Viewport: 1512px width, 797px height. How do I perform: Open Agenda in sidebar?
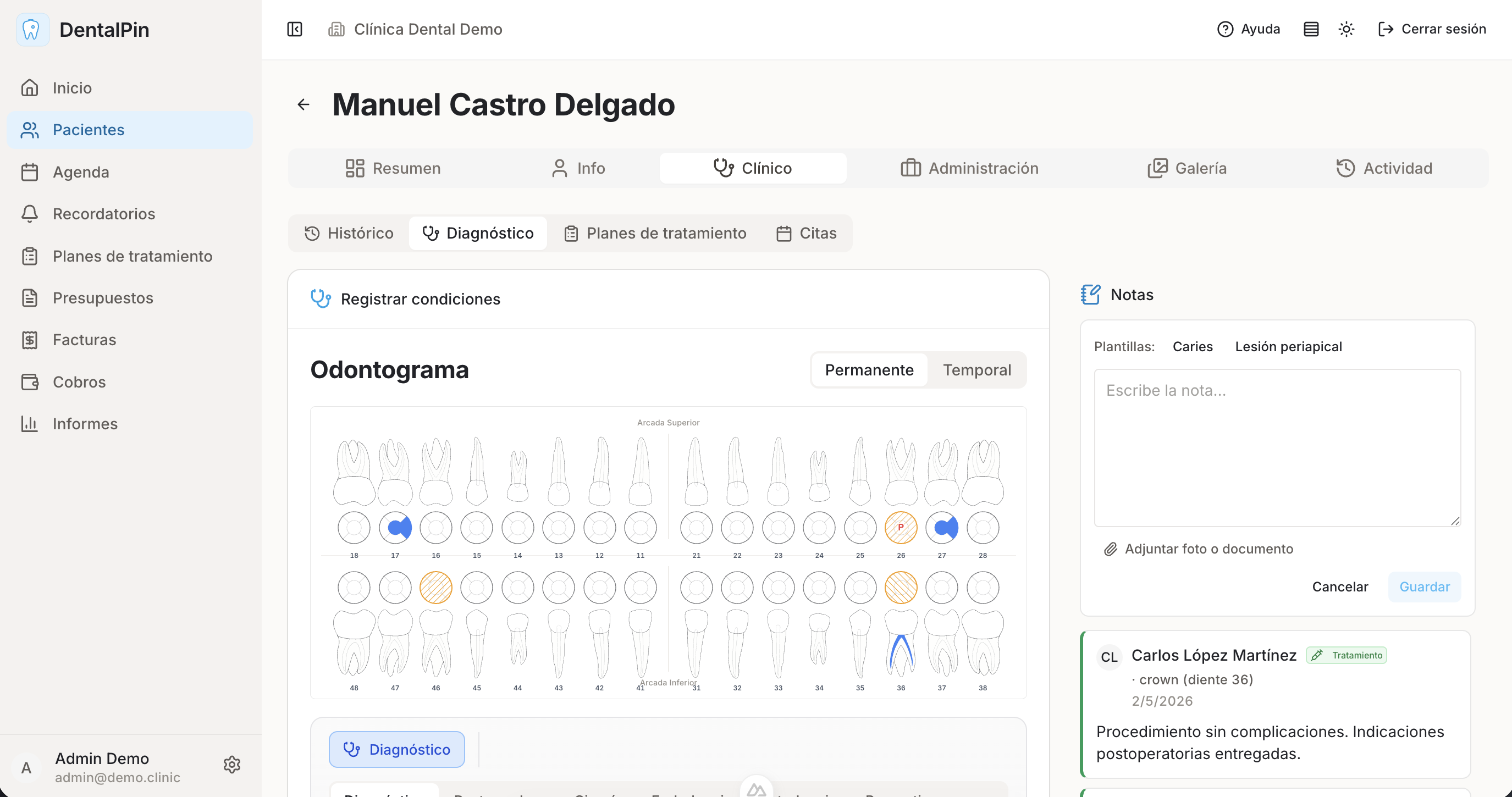pyautogui.click(x=130, y=172)
